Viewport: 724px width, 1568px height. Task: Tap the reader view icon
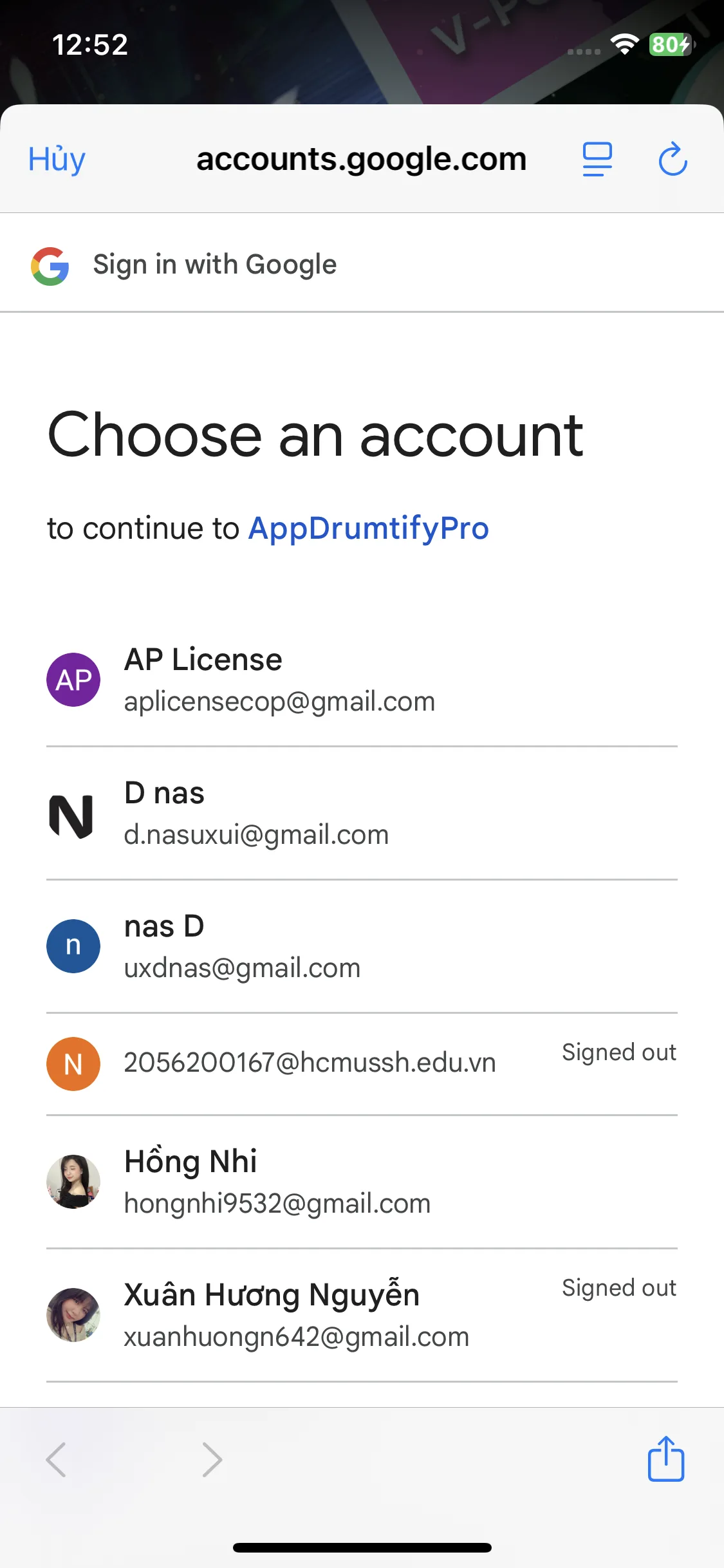(x=597, y=159)
